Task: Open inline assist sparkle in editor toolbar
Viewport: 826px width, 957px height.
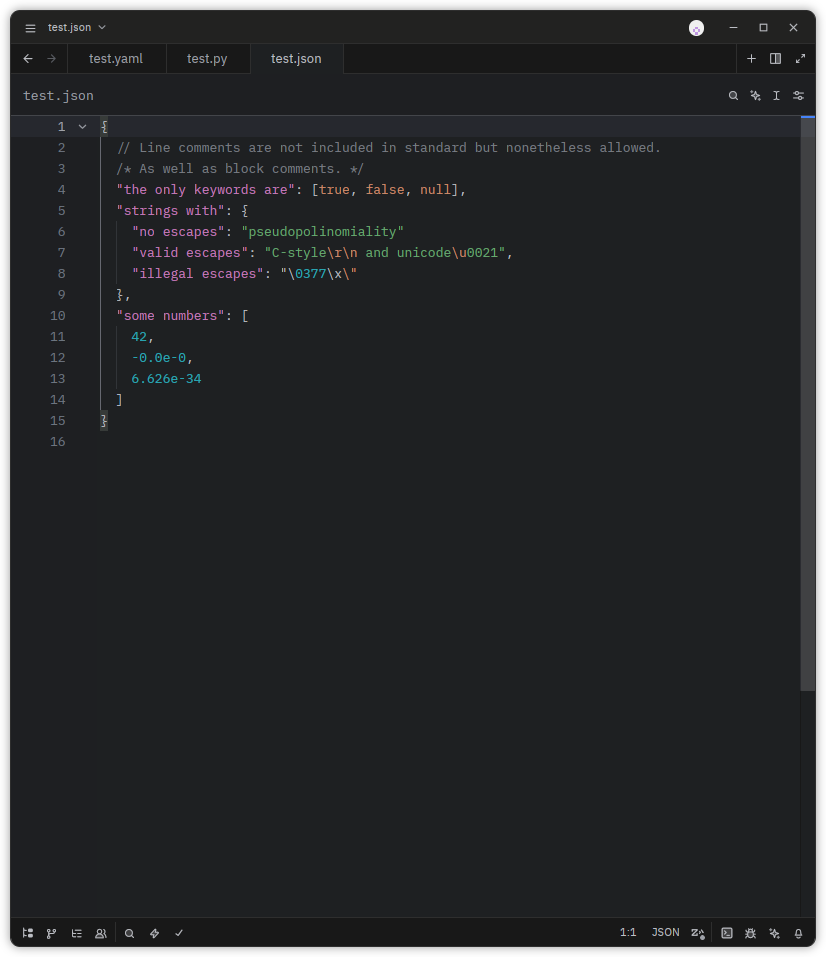Action: pyautogui.click(x=755, y=96)
